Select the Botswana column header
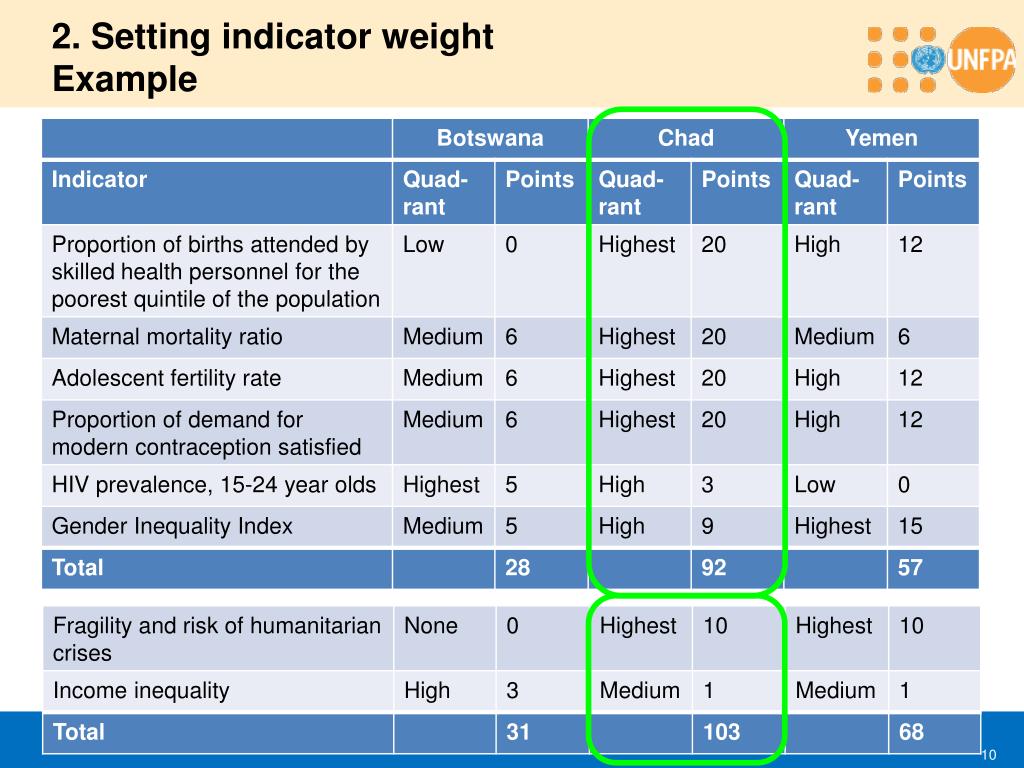This screenshot has height=768, width=1024. [x=490, y=138]
